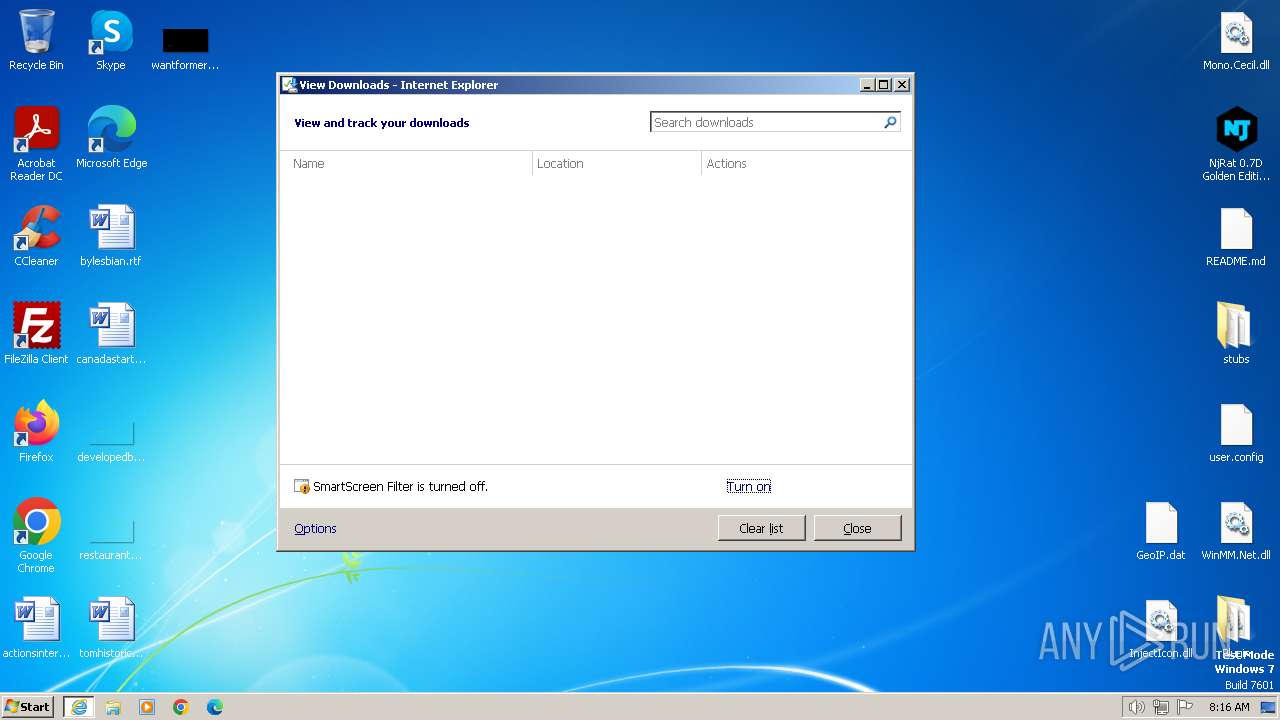The width and height of the screenshot is (1280, 720).
Task: Launch the Skype desktop shortcut
Action: pyautogui.click(x=111, y=40)
